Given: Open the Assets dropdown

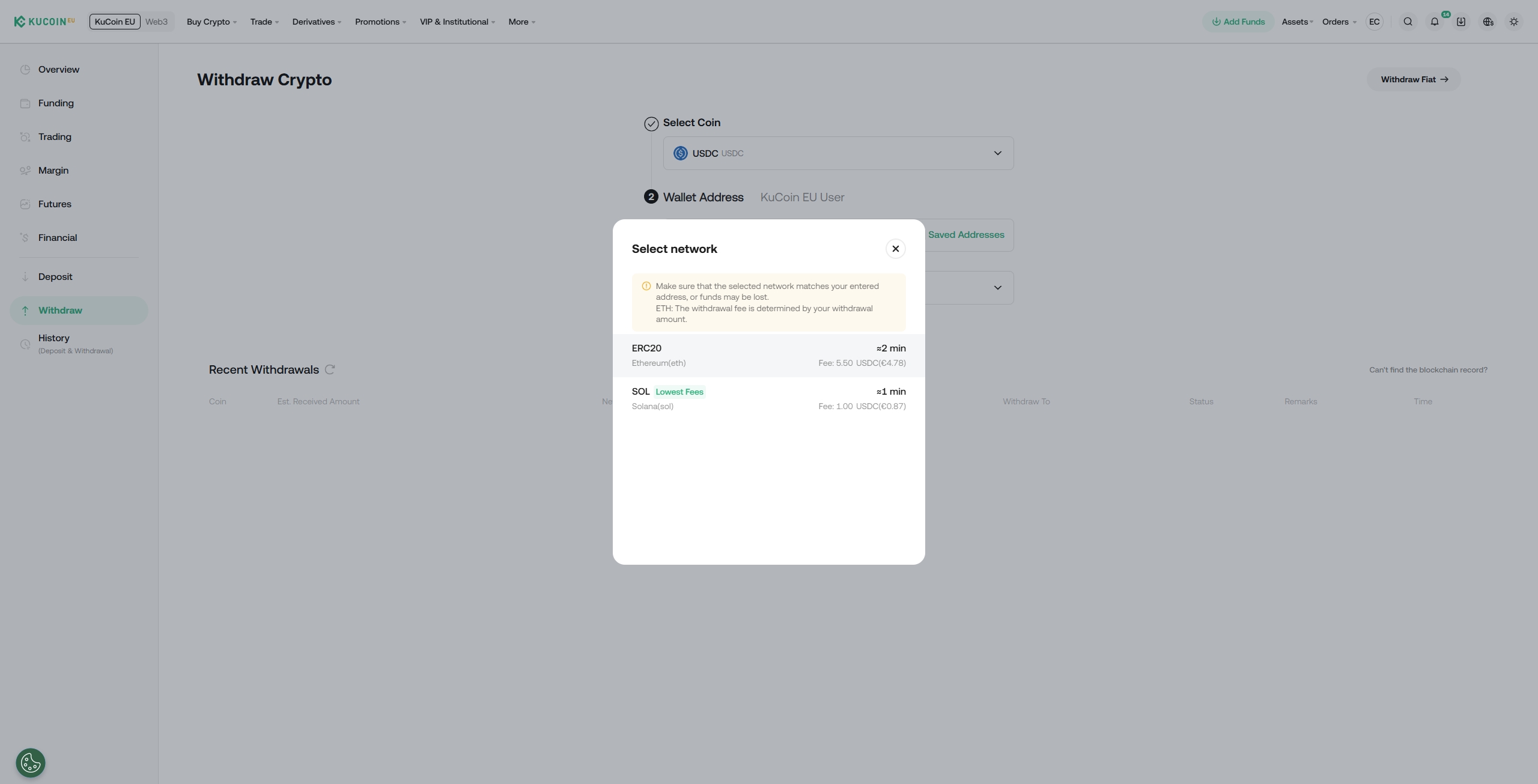Looking at the screenshot, I should (1297, 22).
